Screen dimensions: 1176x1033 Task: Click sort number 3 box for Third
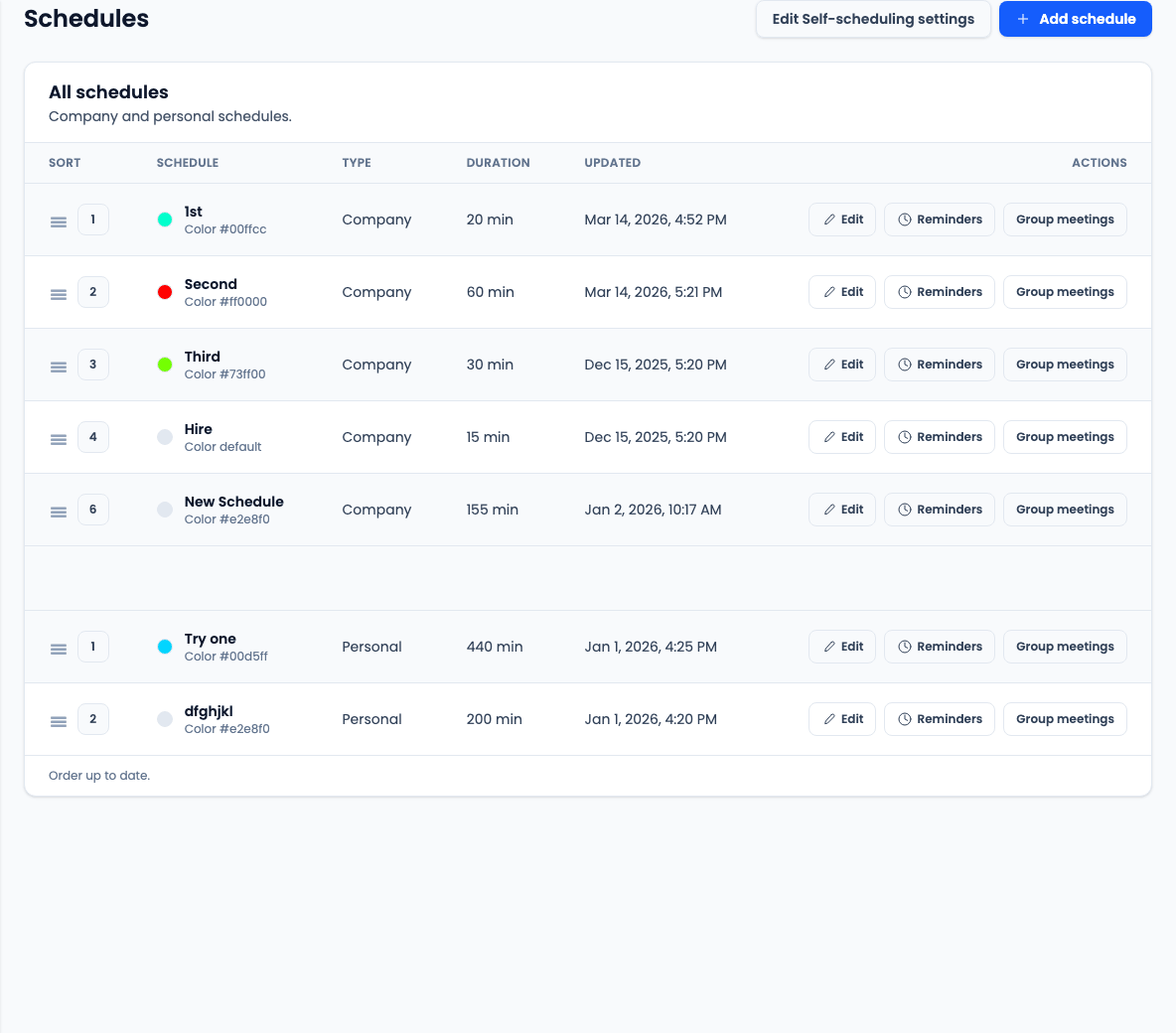(93, 365)
